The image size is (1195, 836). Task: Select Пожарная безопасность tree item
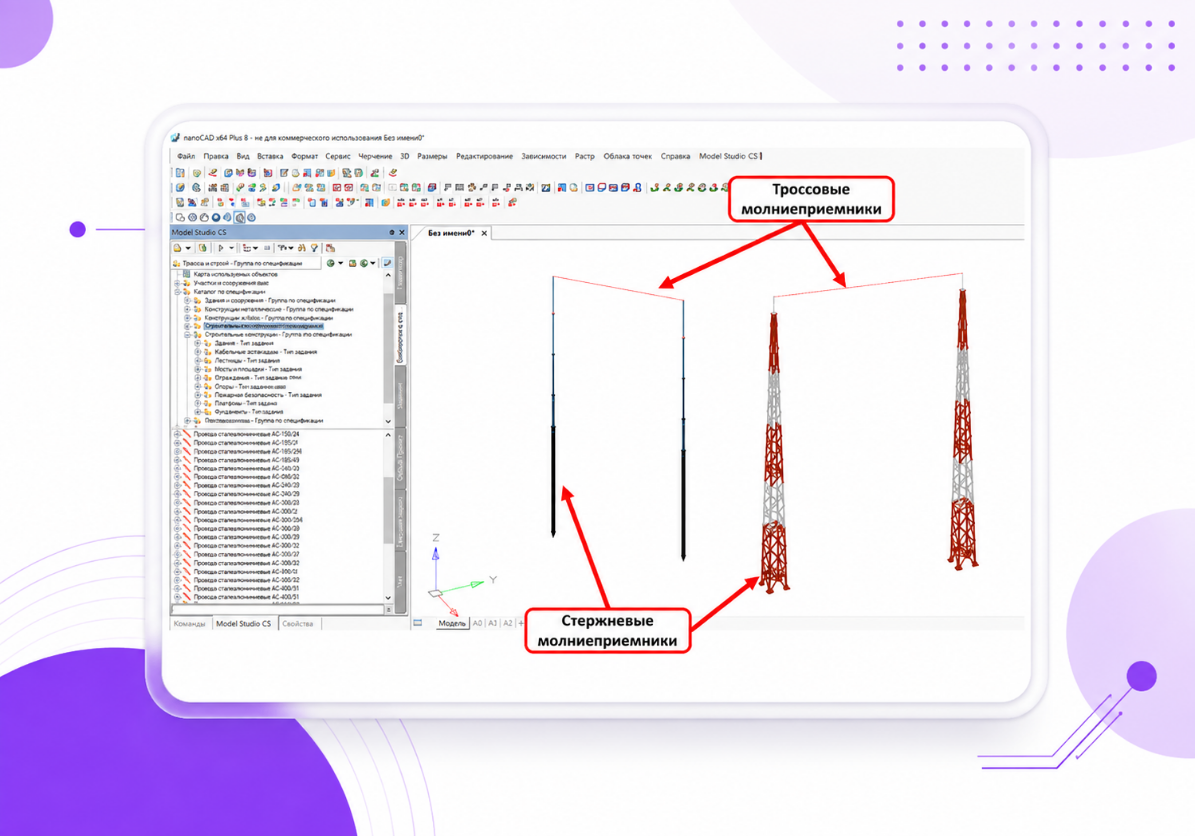(268, 395)
